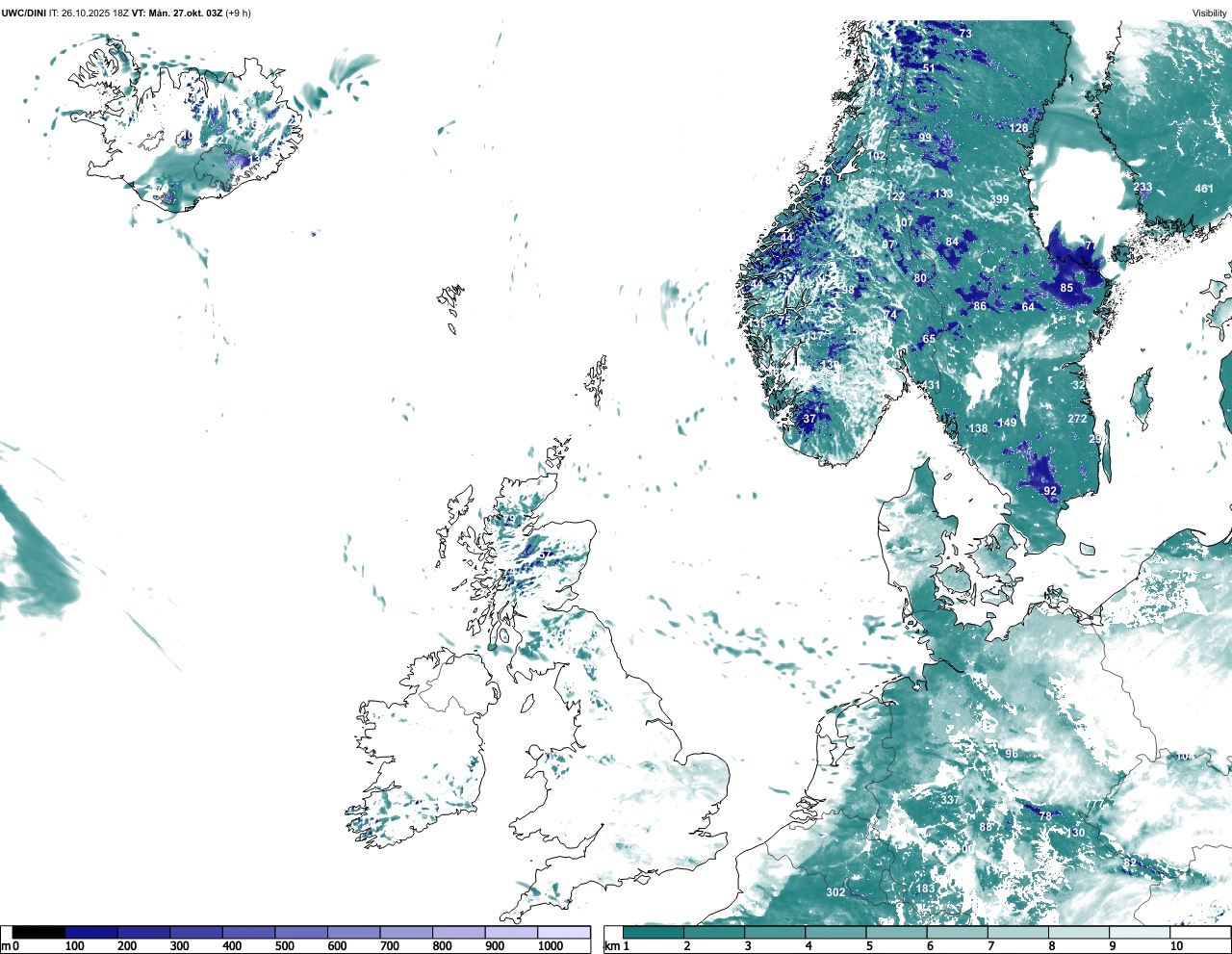Click the 5–6 km legend swatch
Screen dimensions: 1232x954
tap(897, 932)
